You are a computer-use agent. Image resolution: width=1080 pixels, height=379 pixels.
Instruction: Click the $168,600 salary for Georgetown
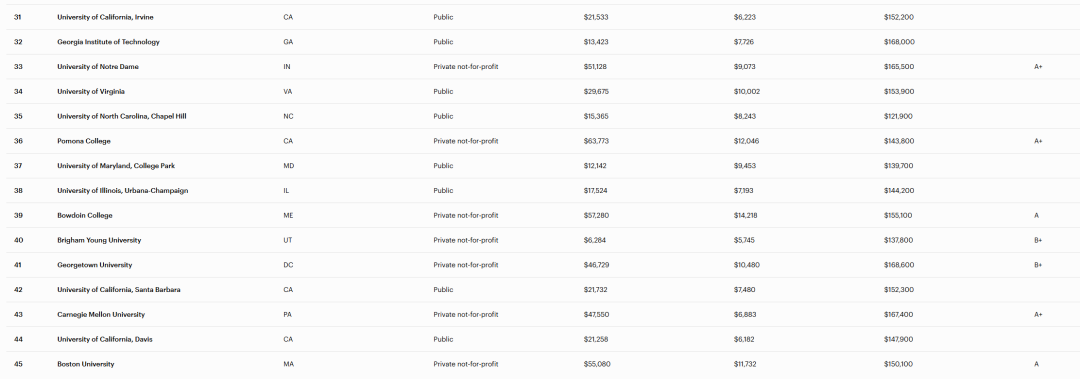pyautogui.click(x=899, y=265)
